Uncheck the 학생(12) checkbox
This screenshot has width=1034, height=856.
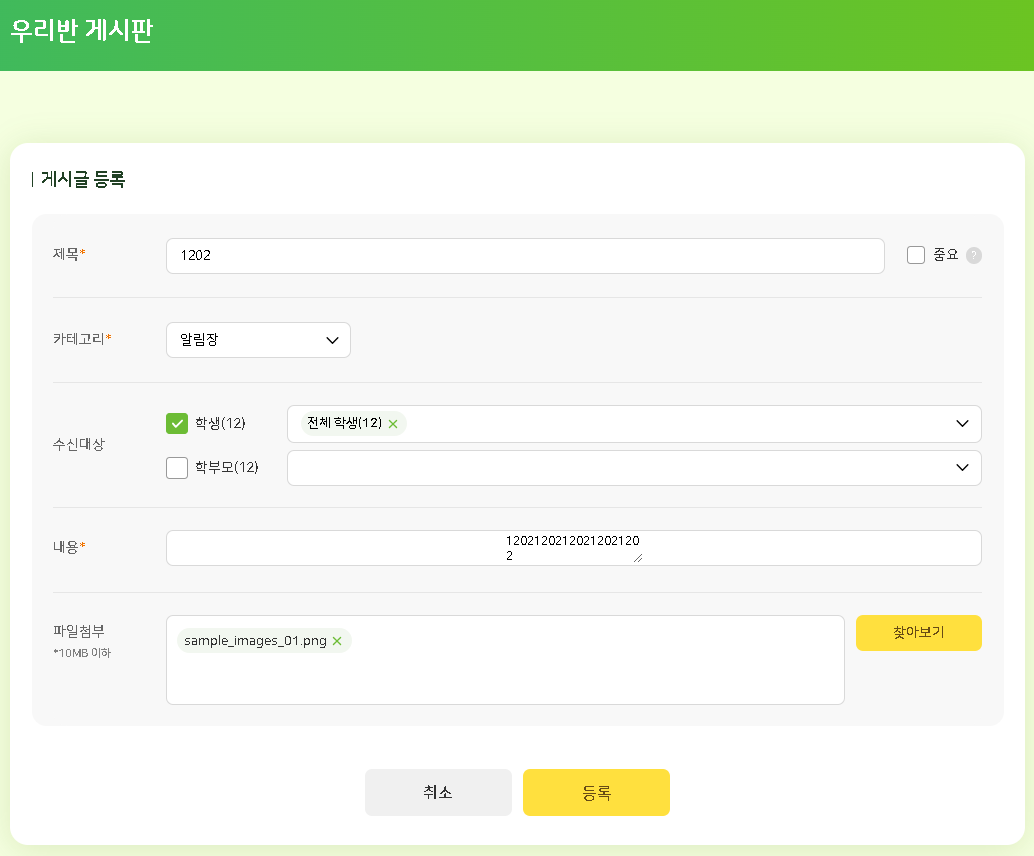click(177, 424)
